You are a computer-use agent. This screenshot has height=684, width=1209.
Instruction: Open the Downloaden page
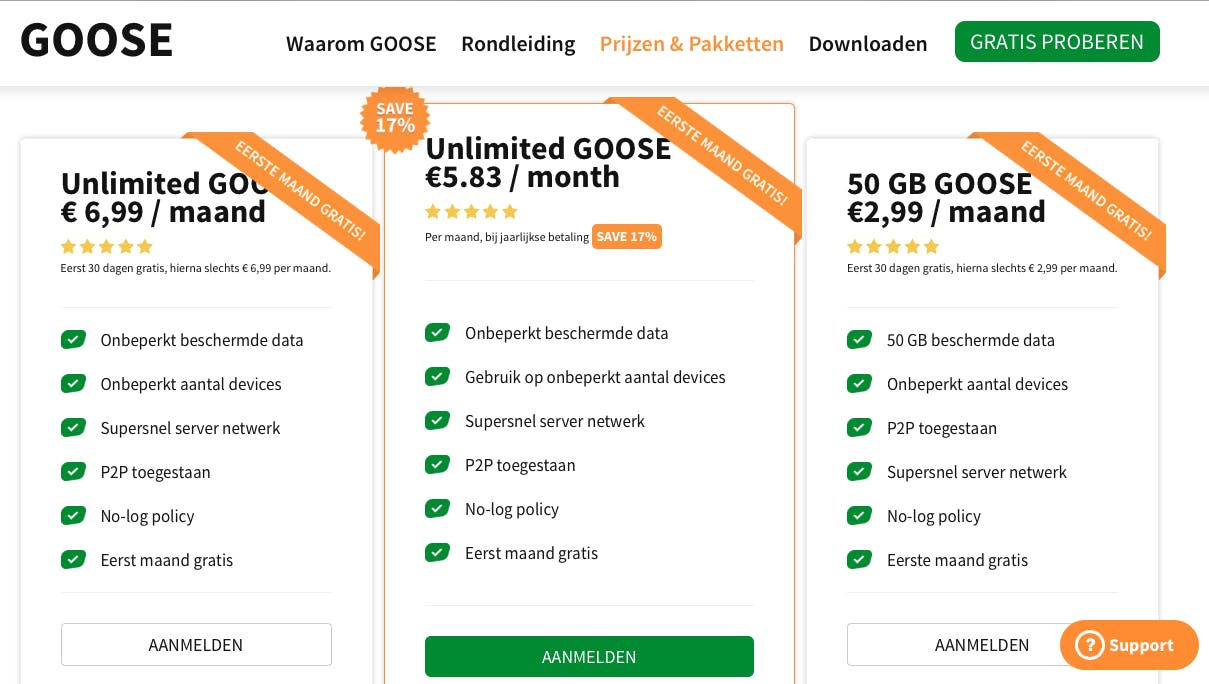click(867, 44)
